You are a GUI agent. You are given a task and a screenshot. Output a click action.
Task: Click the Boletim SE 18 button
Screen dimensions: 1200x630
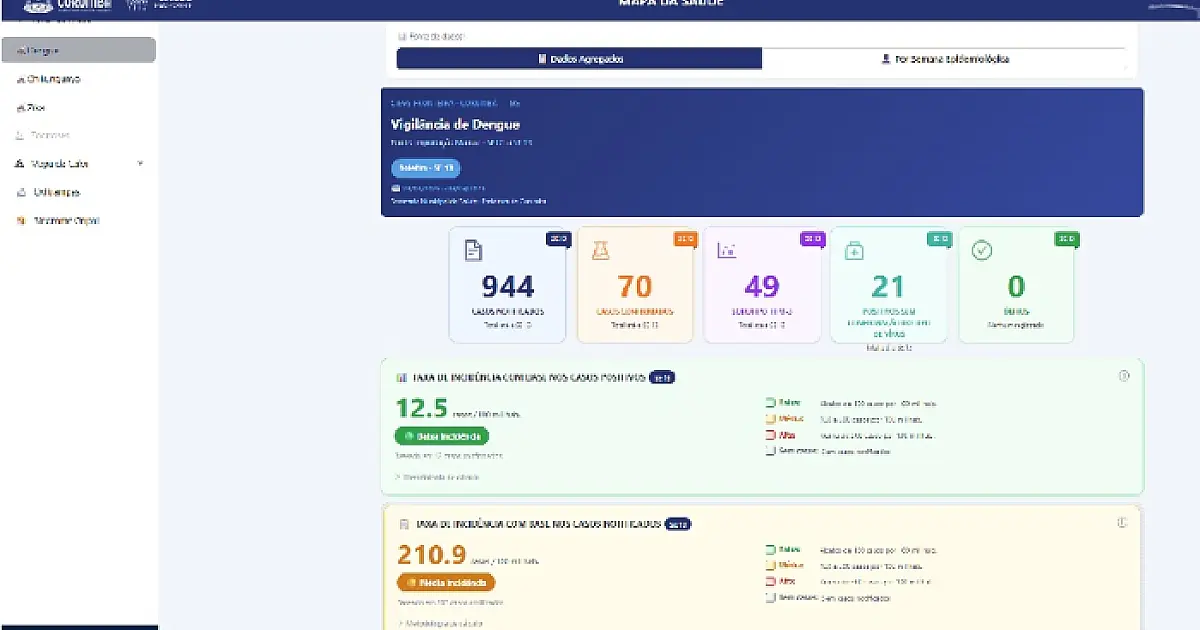[x=427, y=168]
